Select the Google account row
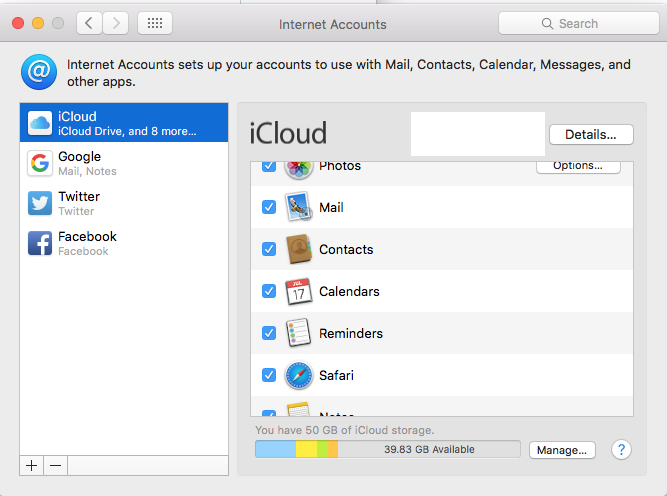The height and width of the screenshot is (496, 667). tap(124, 163)
